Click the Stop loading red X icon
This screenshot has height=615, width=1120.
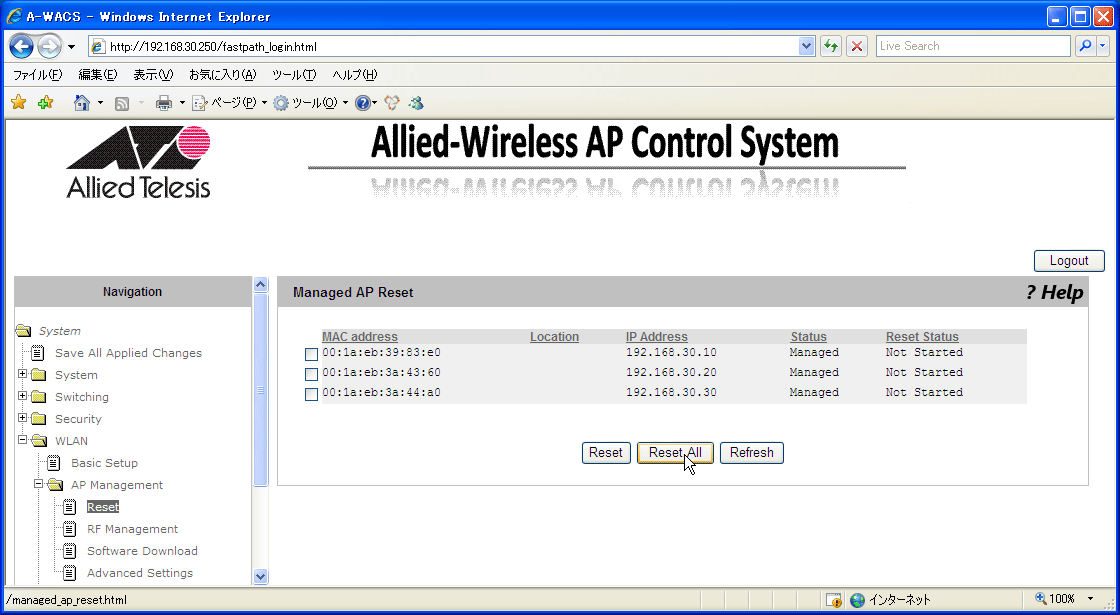pyautogui.click(x=856, y=46)
